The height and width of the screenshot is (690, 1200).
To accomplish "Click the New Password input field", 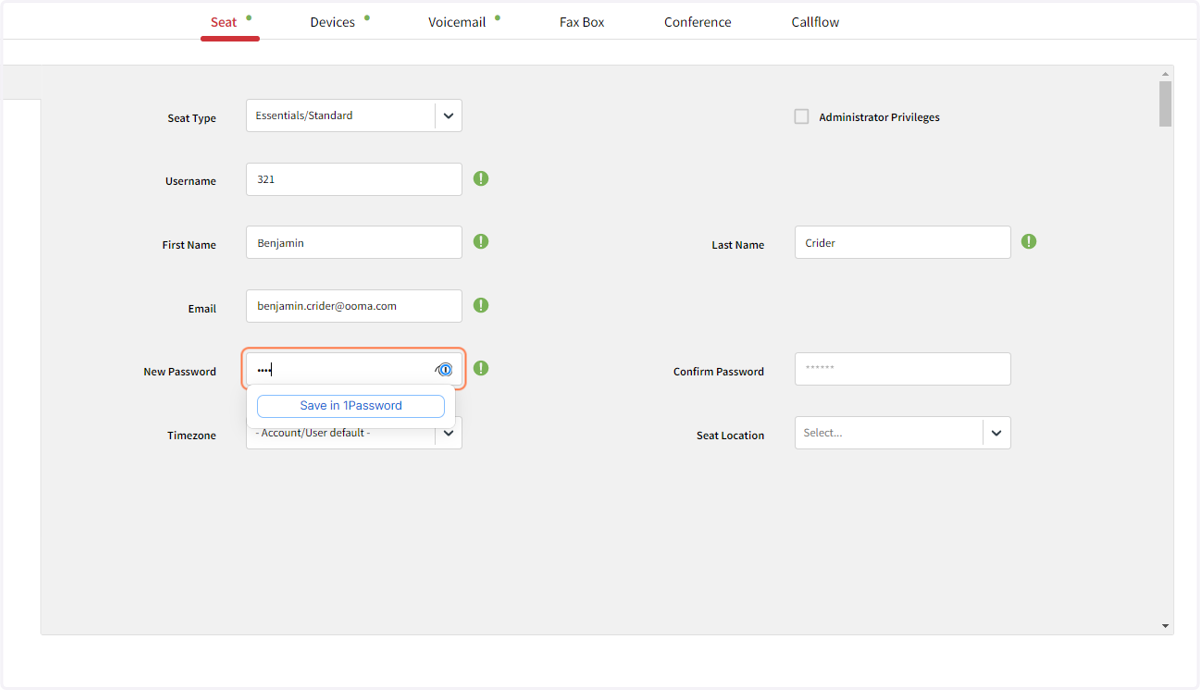I will pyautogui.click(x=354, y=369).
